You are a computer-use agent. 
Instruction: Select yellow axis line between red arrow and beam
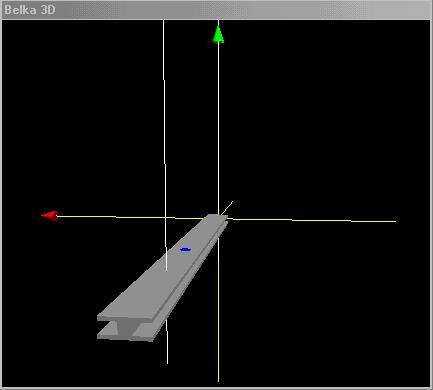(x=130, y=217)
